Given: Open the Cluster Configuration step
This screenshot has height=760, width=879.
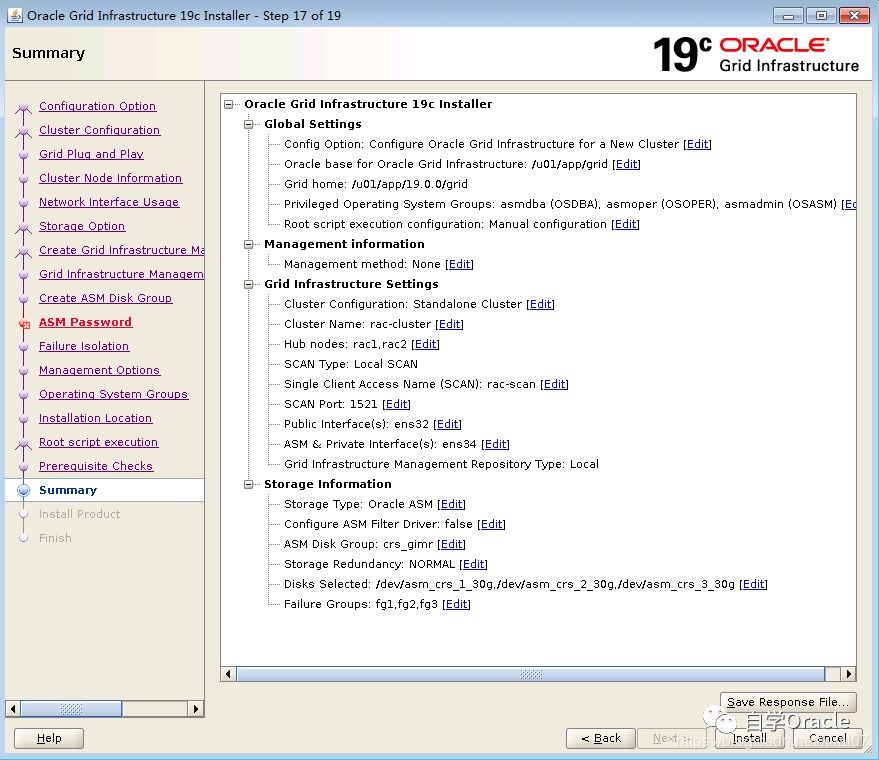Looking at the screenshot, I should [99, 130].
